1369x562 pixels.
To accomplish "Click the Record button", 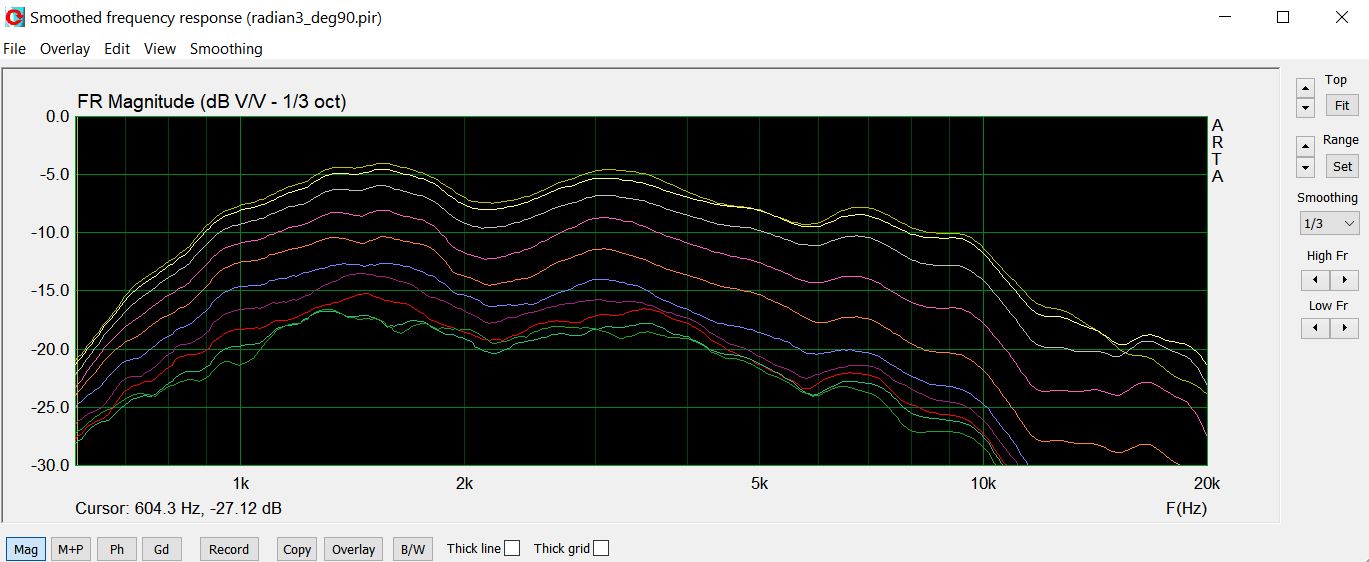I will 229,549.
